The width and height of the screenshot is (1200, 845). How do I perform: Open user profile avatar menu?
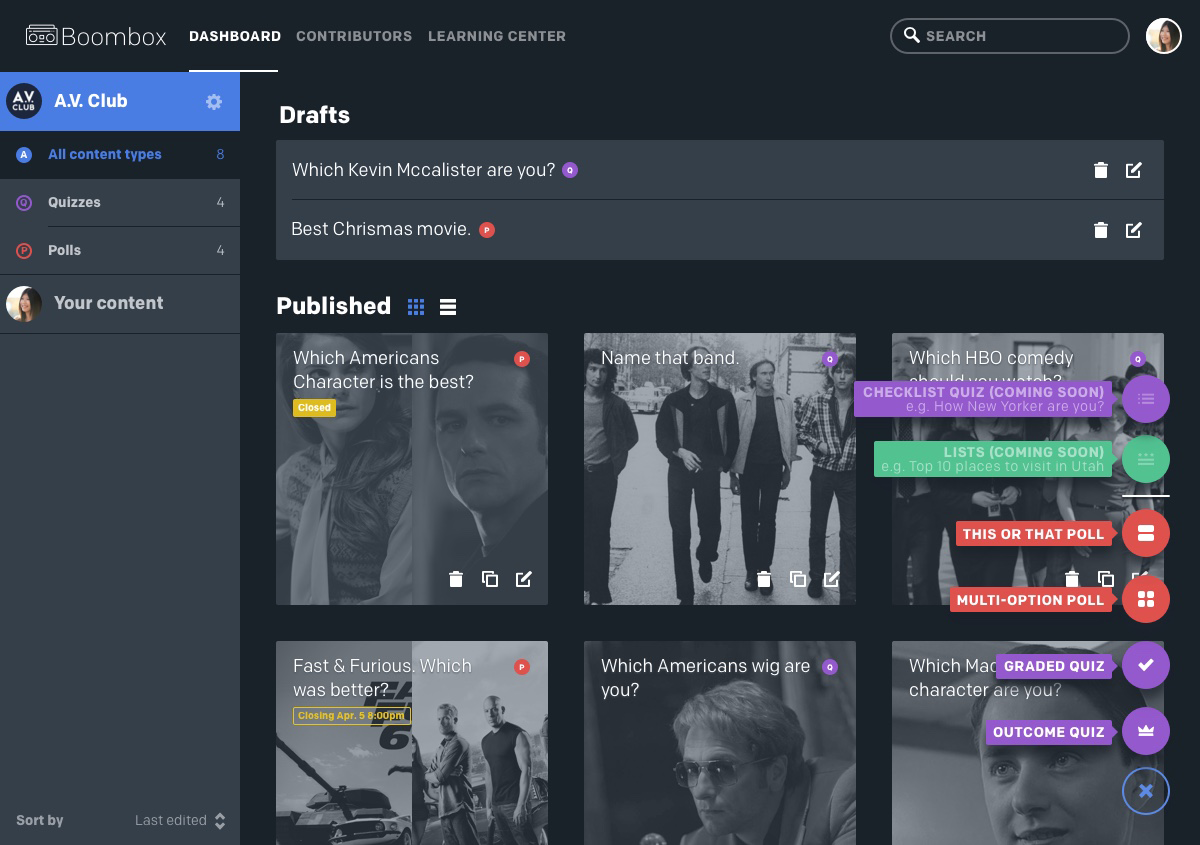click(x=1164, y=36)
